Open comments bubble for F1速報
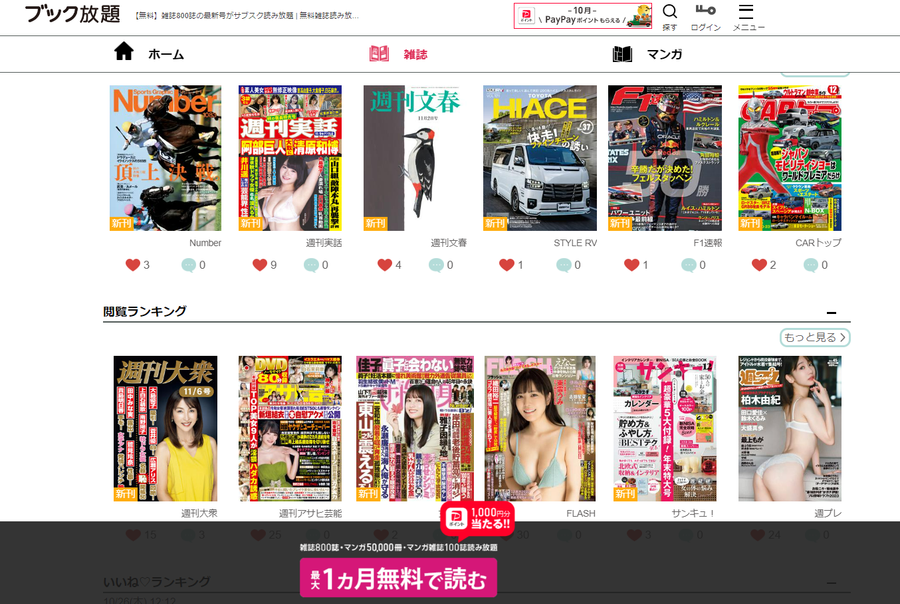The height and width of the screenshot is (604, 900). click(689, 265)
